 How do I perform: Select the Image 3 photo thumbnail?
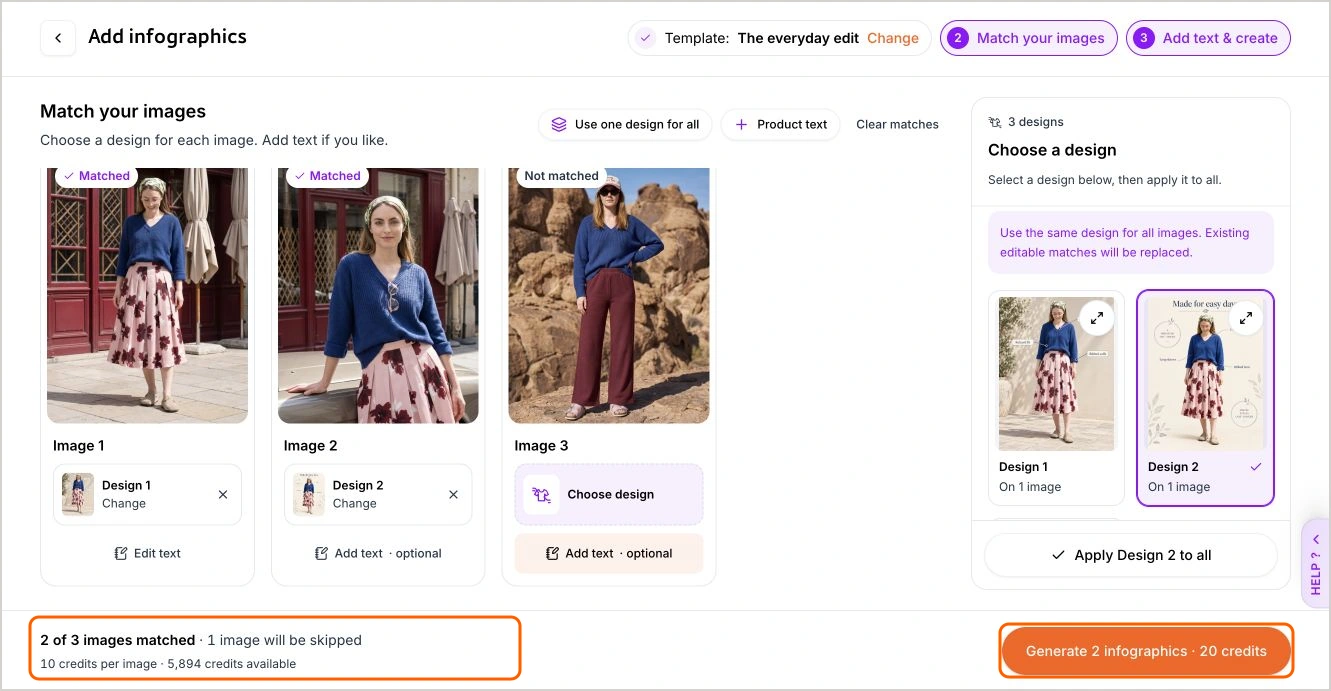[x=609, y=295]
